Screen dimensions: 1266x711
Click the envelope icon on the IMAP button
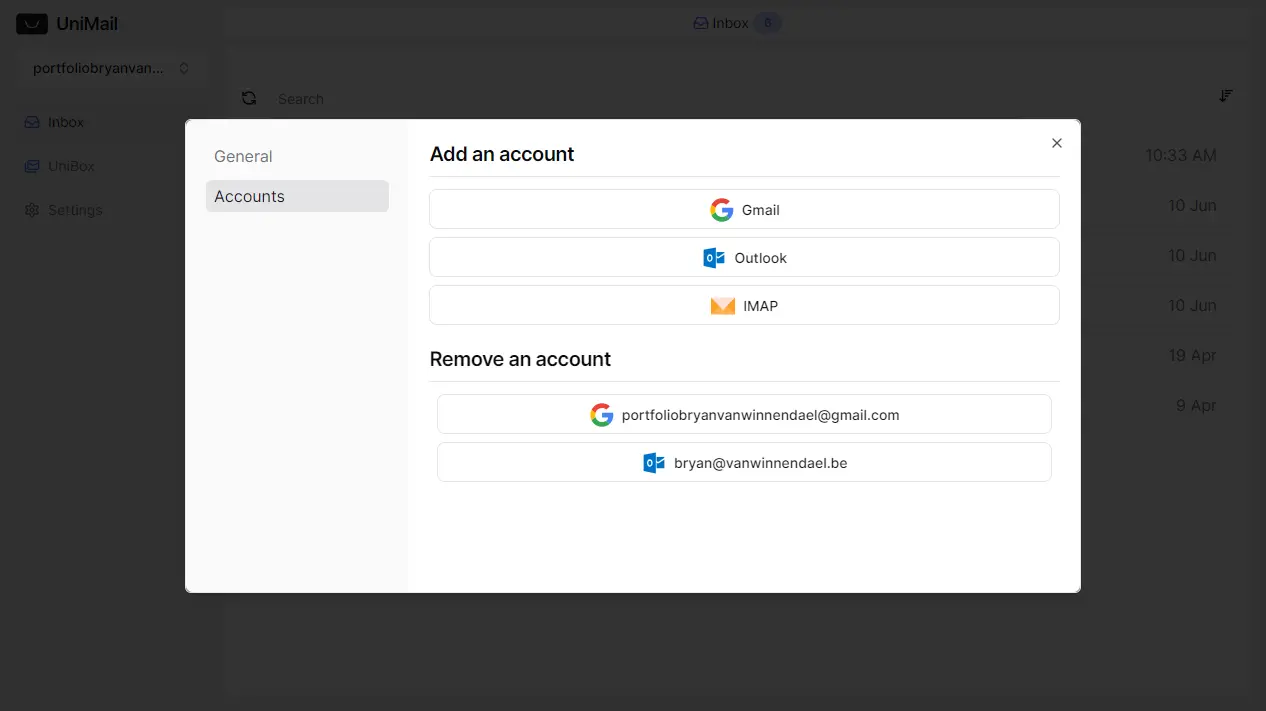(x=723, y=306)
